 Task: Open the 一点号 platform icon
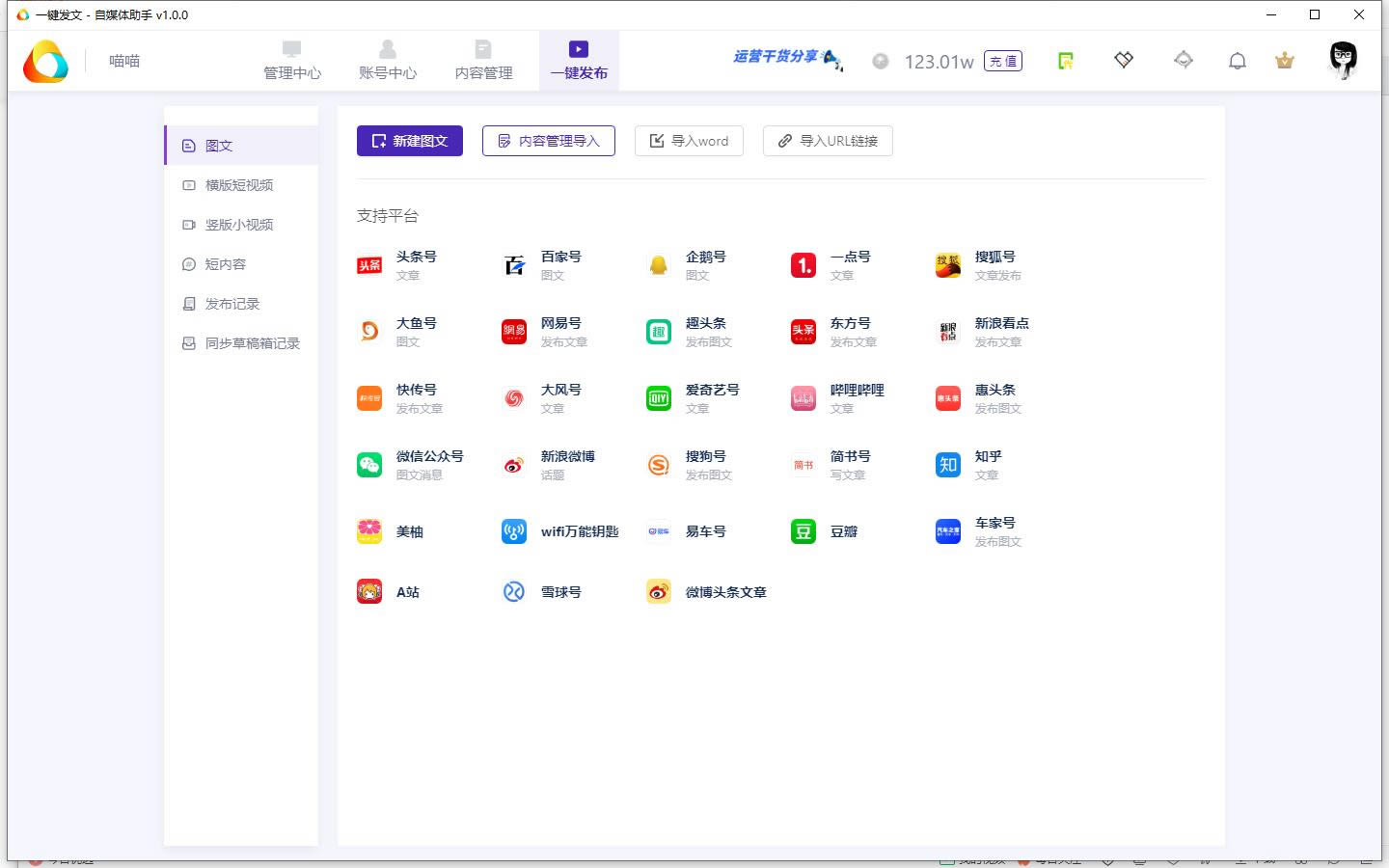point(803,265)
